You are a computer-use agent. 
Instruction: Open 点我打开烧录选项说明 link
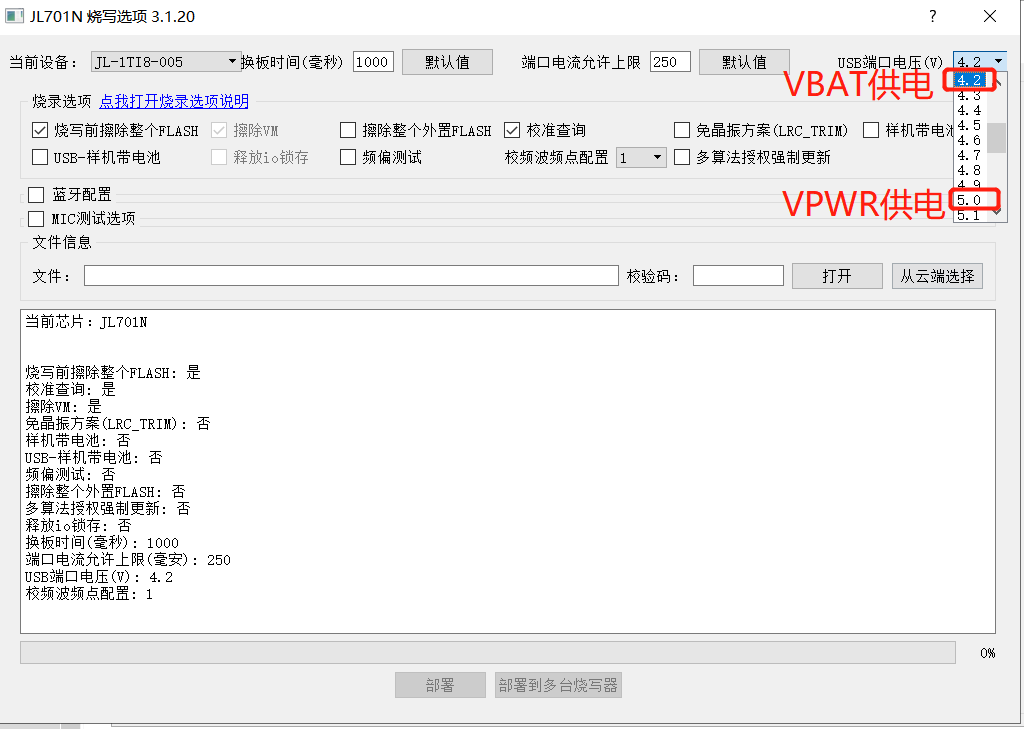click(x=174, y=101)
